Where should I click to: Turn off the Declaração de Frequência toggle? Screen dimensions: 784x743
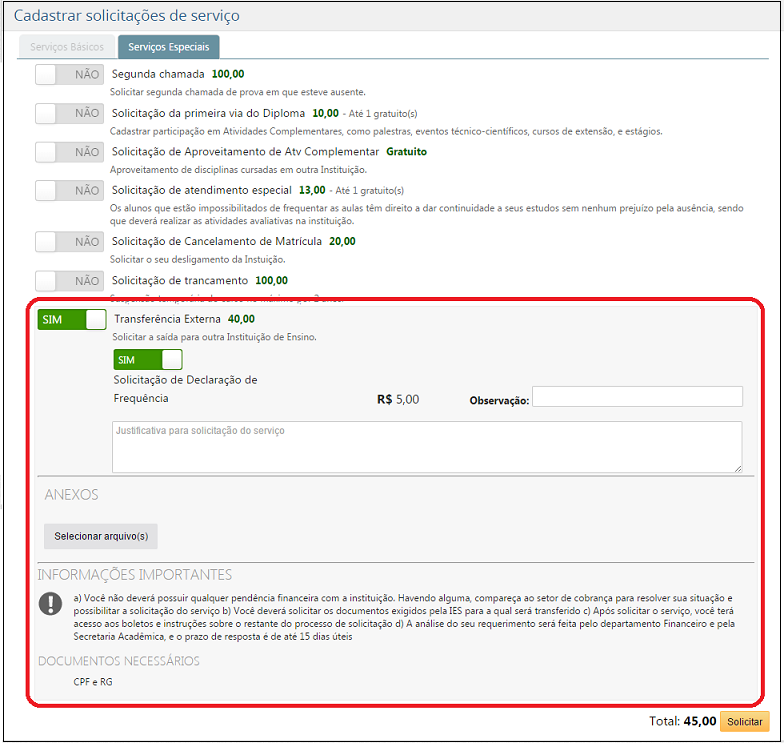(x=148, y=360)
